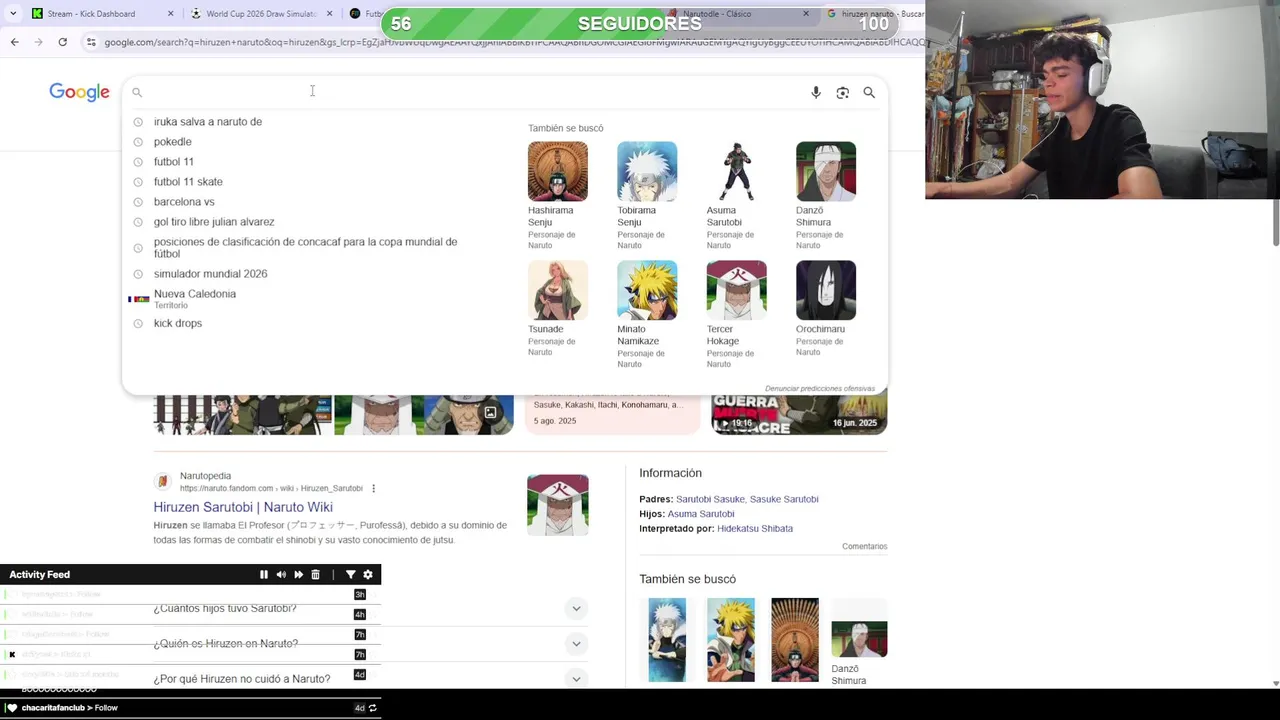Open Activity Feed filter
Viewport: 1280px width, 720px height.
pyautogui.click(x=351, y=575)
